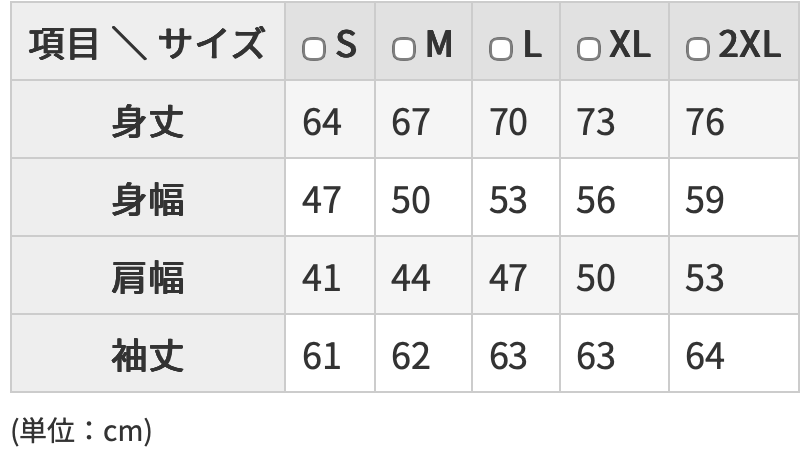The image size is (810, 458).
Task: Select 身幅 value 59 in 2XL column
Action: point(704,200)
